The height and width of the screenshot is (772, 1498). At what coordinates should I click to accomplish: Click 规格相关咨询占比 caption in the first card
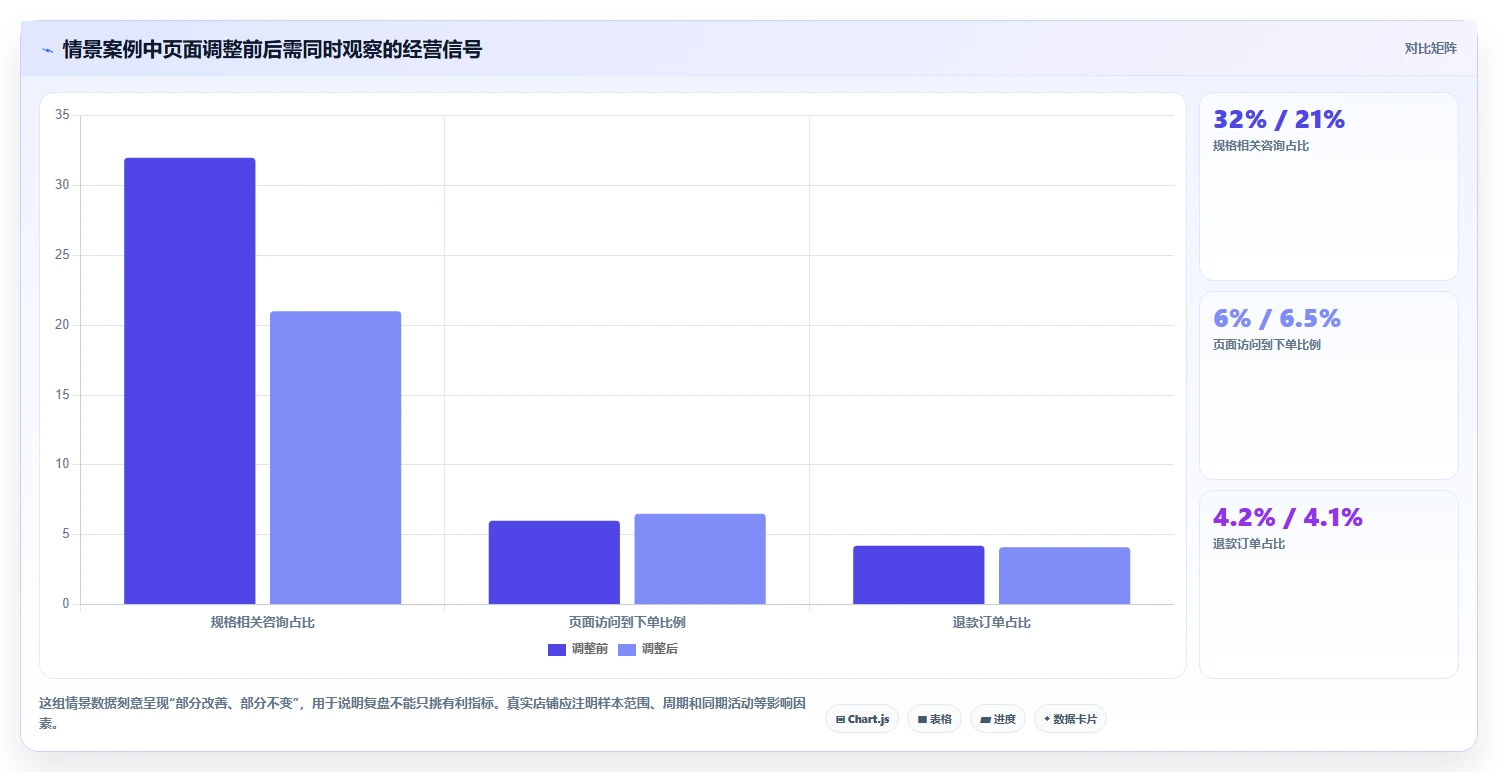pyautogui.click(x=1261, y=146)
